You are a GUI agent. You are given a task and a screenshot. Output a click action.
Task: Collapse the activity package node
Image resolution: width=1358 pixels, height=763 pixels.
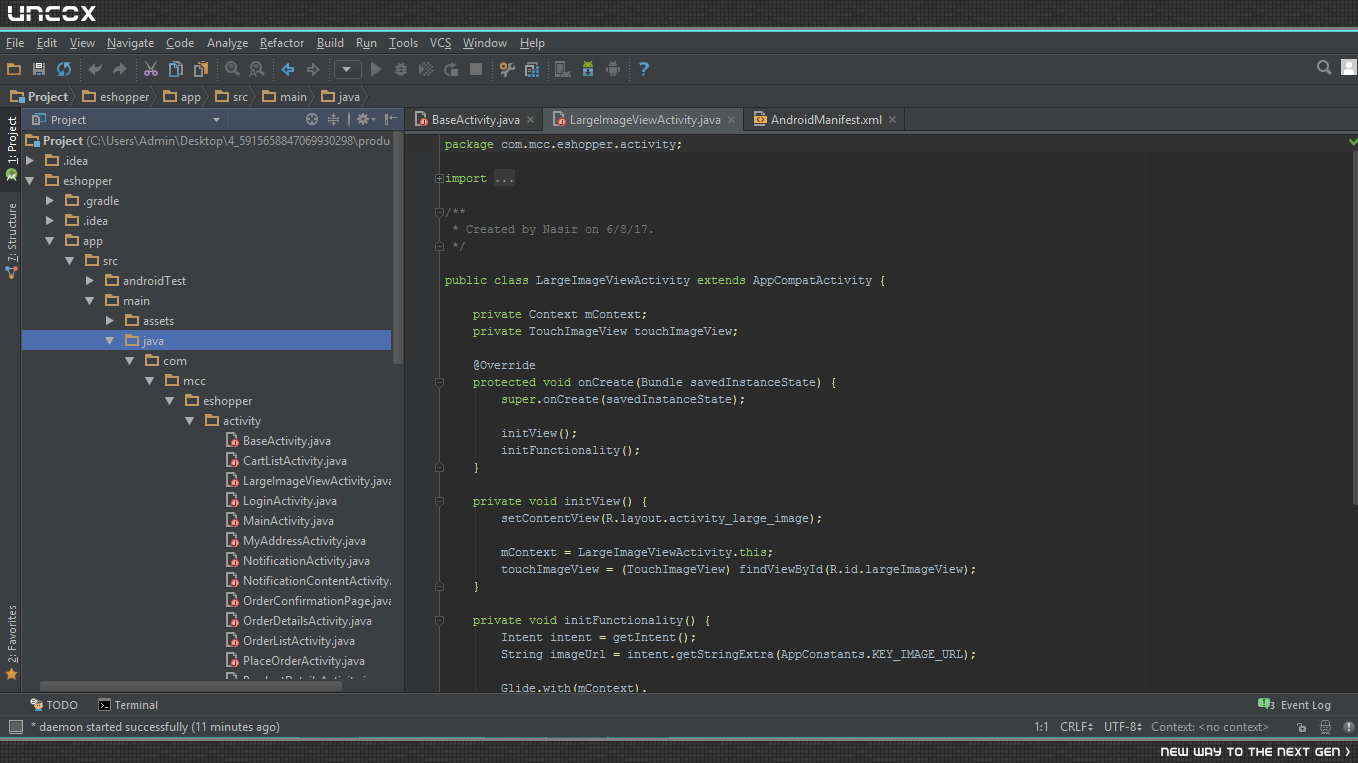point(190,421)
